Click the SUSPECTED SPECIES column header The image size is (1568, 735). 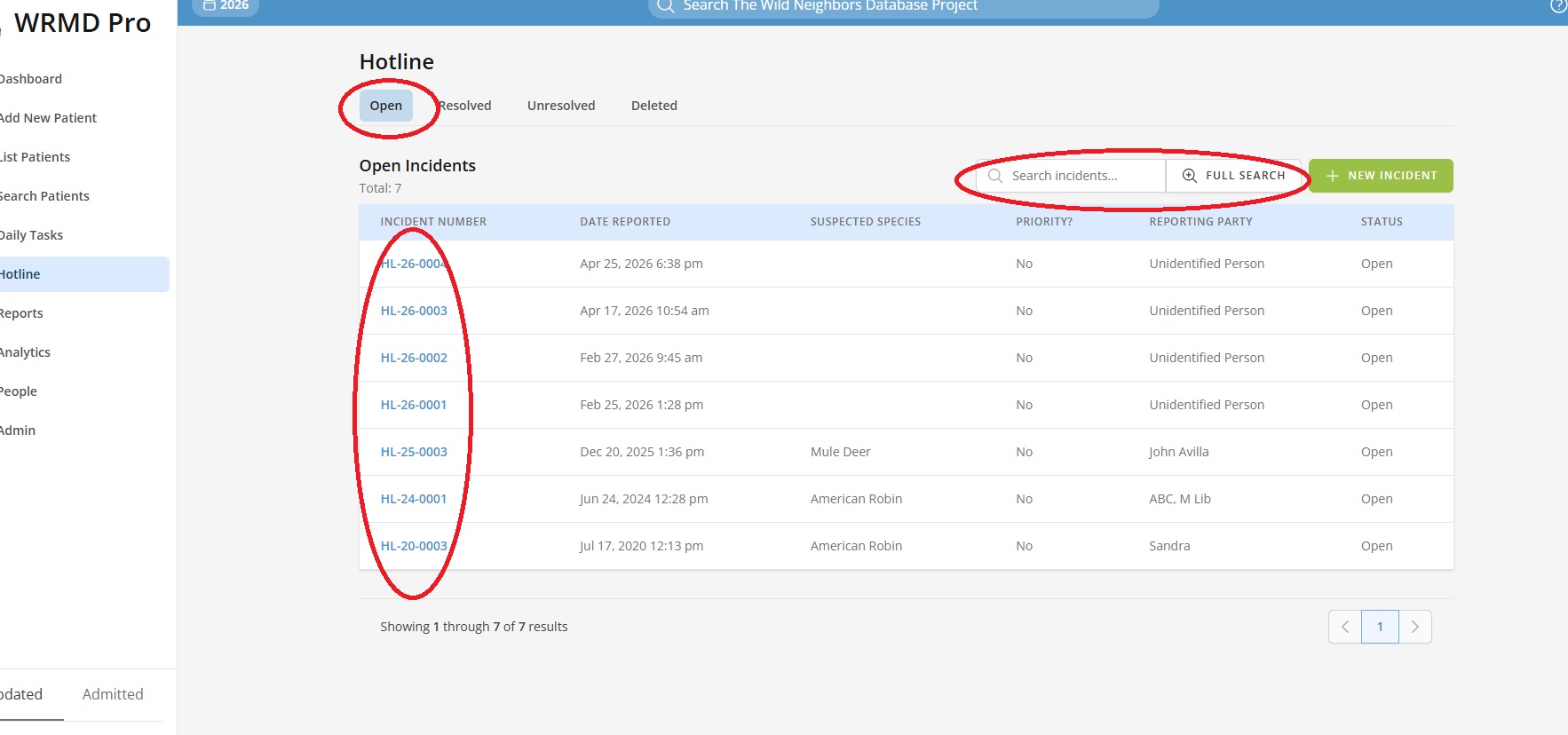pyautogui.click(x=866, y=222)
